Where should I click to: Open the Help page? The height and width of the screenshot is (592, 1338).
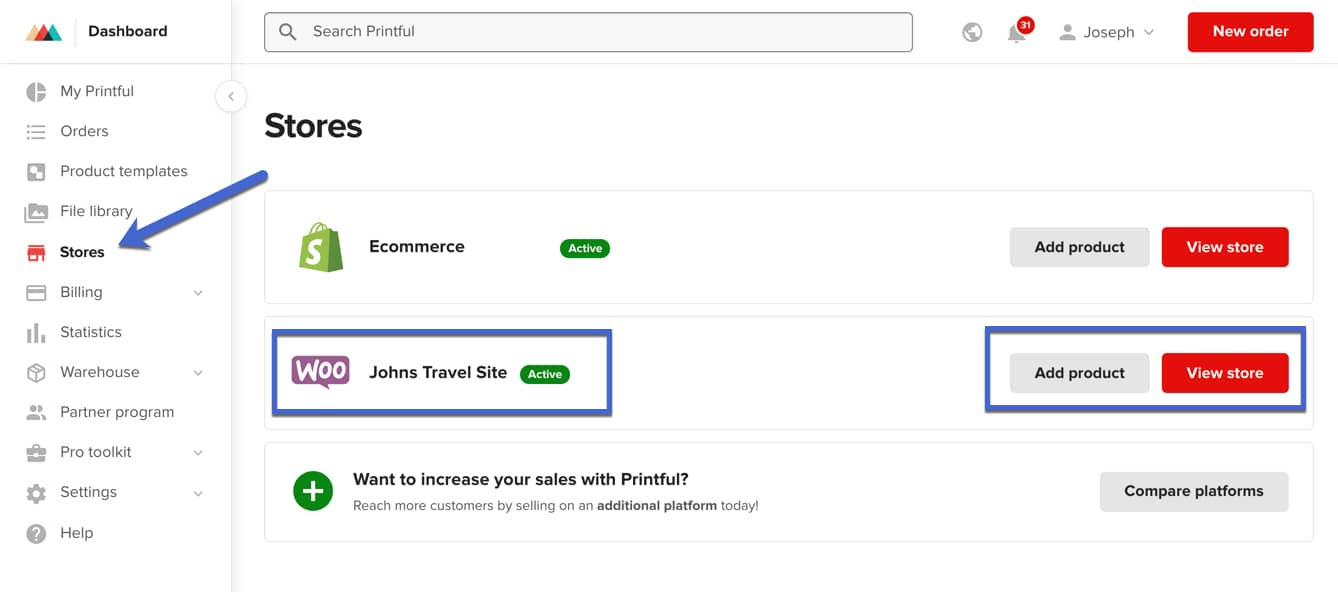click(76, 533)
